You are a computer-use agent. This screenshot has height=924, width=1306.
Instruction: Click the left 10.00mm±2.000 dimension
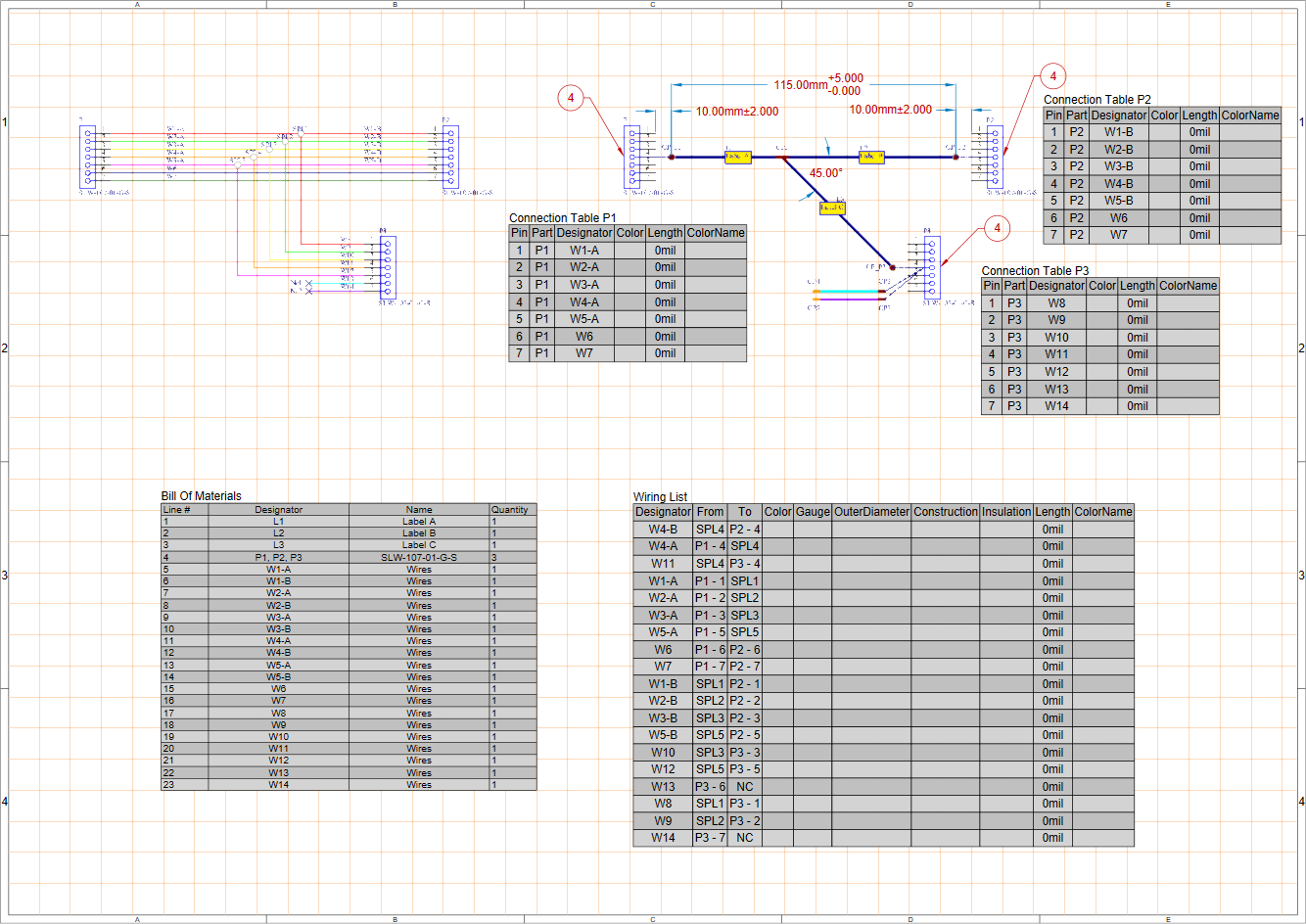[737, 110]
